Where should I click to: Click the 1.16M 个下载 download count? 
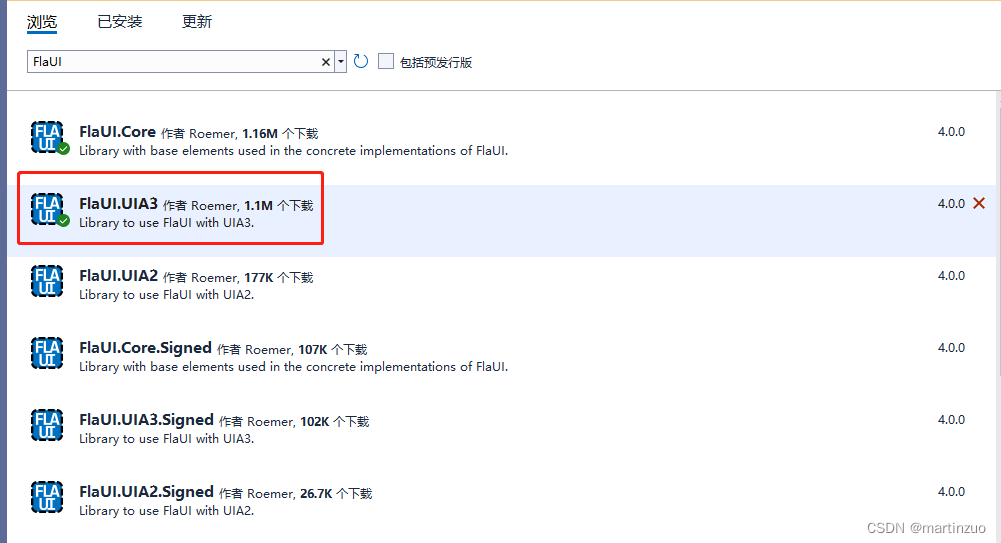pos(280,133)
